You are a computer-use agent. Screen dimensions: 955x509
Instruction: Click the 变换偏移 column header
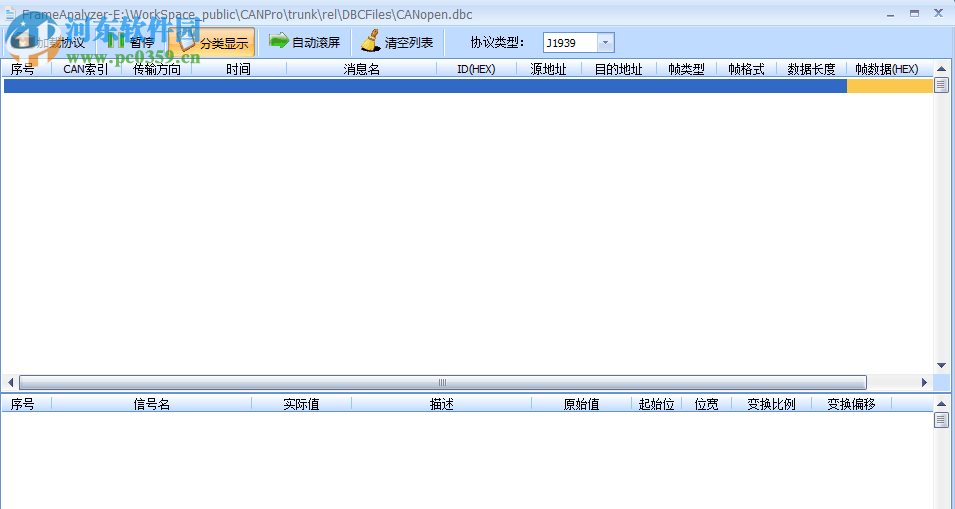(x=851, y=404)
